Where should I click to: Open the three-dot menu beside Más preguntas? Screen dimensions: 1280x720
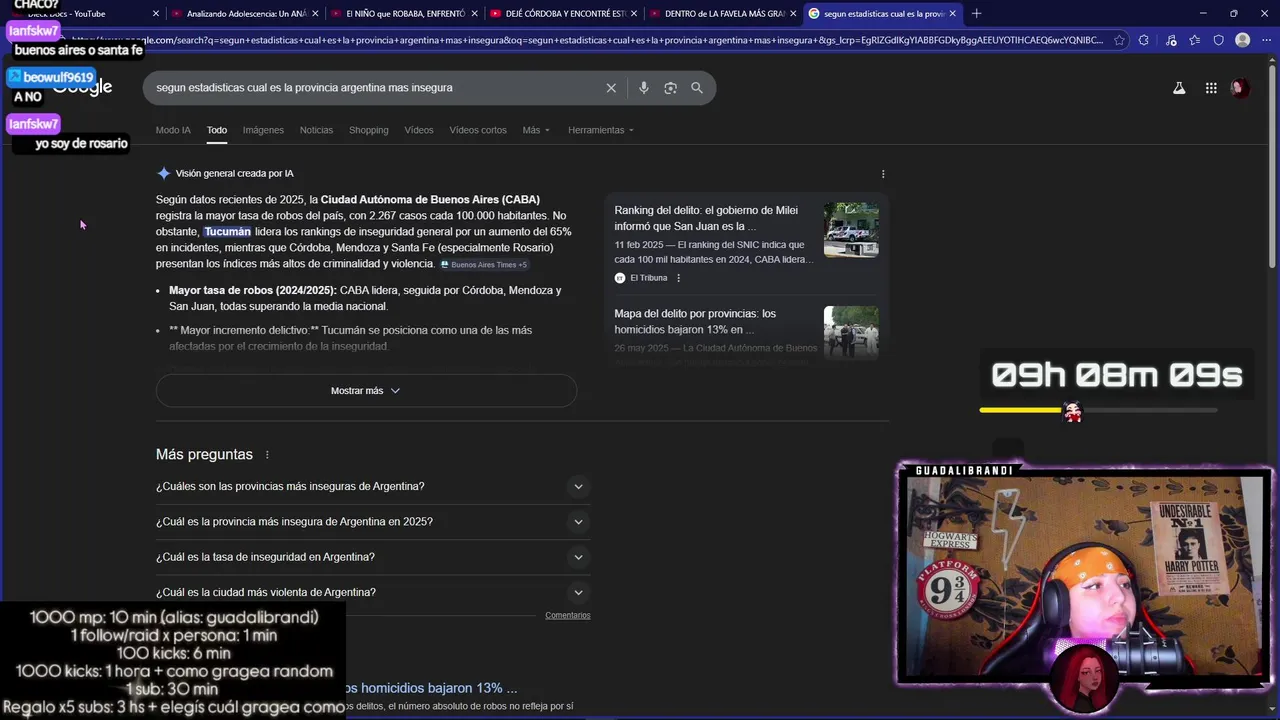tap(267, 455)
